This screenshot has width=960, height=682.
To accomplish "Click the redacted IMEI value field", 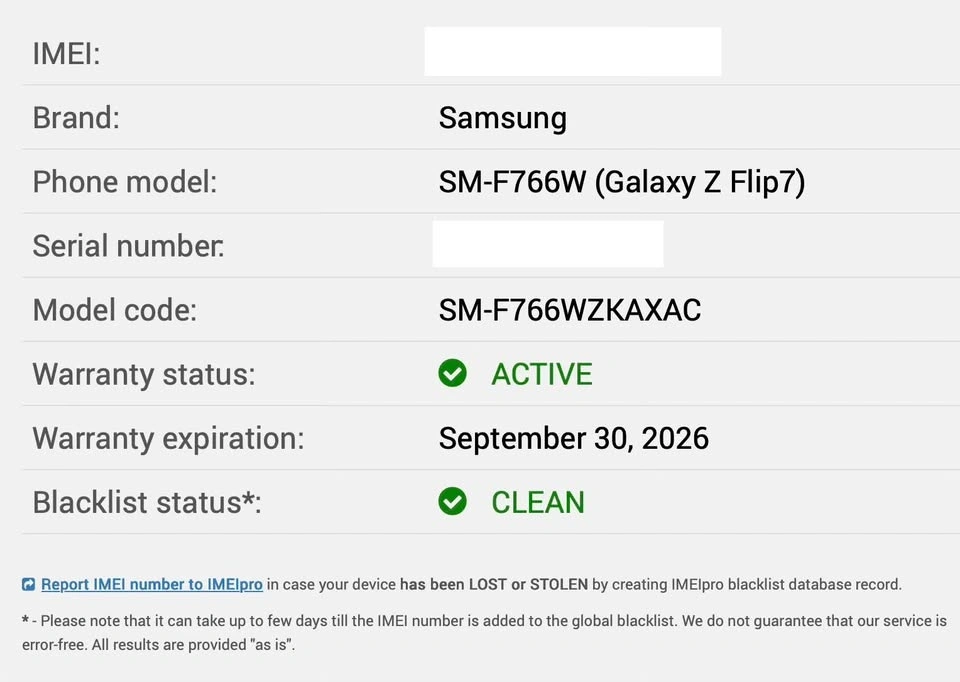I will click(572, 52).
